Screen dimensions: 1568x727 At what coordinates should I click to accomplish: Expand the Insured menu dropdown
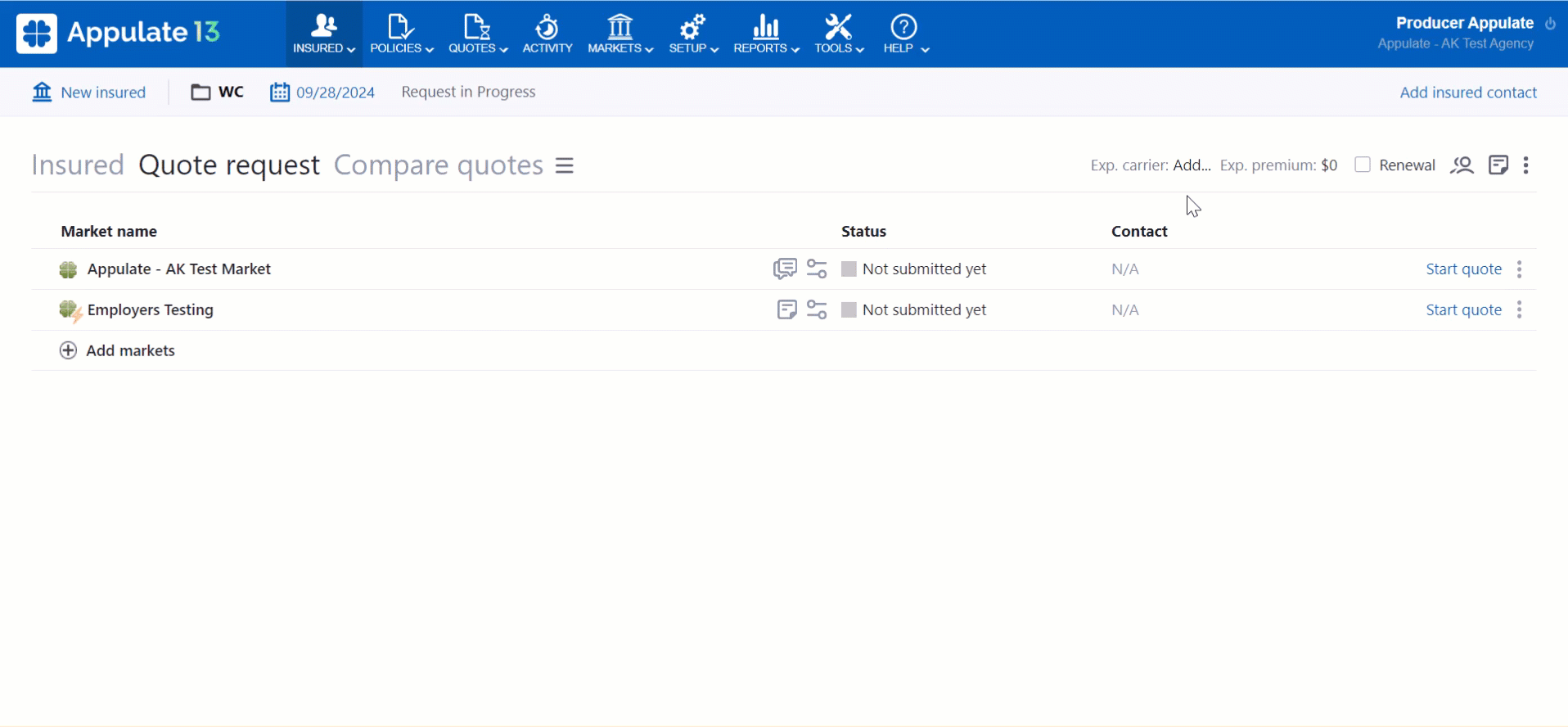[x=324, y=34]
